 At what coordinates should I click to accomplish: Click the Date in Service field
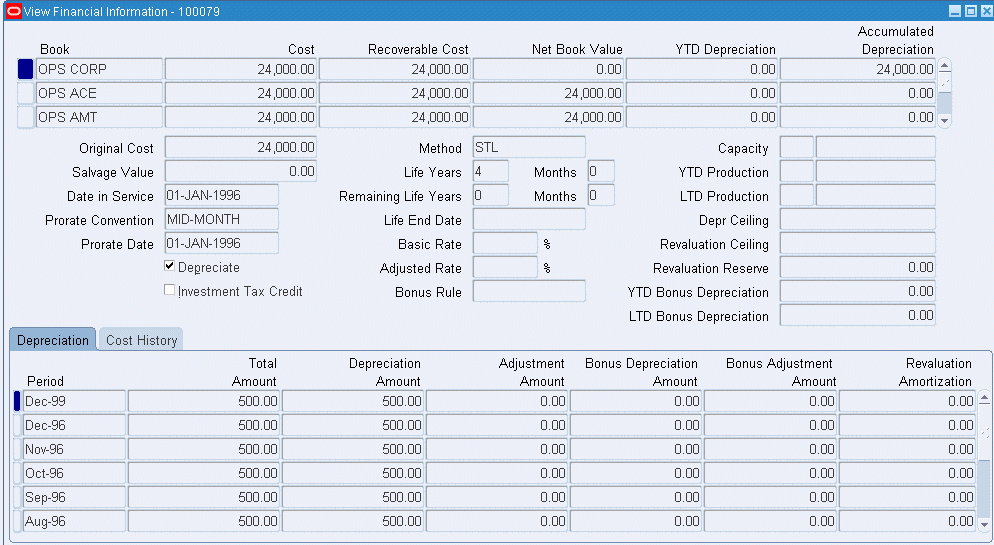pos(222,195)
